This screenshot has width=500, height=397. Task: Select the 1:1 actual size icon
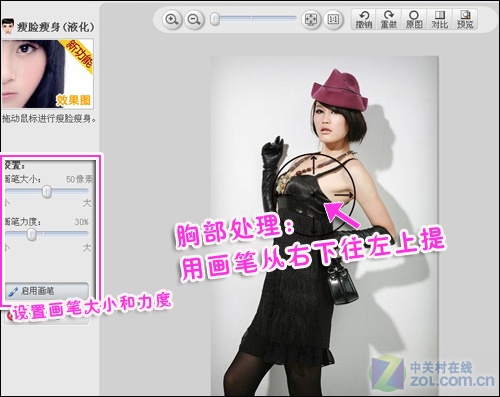coord(333,19)
